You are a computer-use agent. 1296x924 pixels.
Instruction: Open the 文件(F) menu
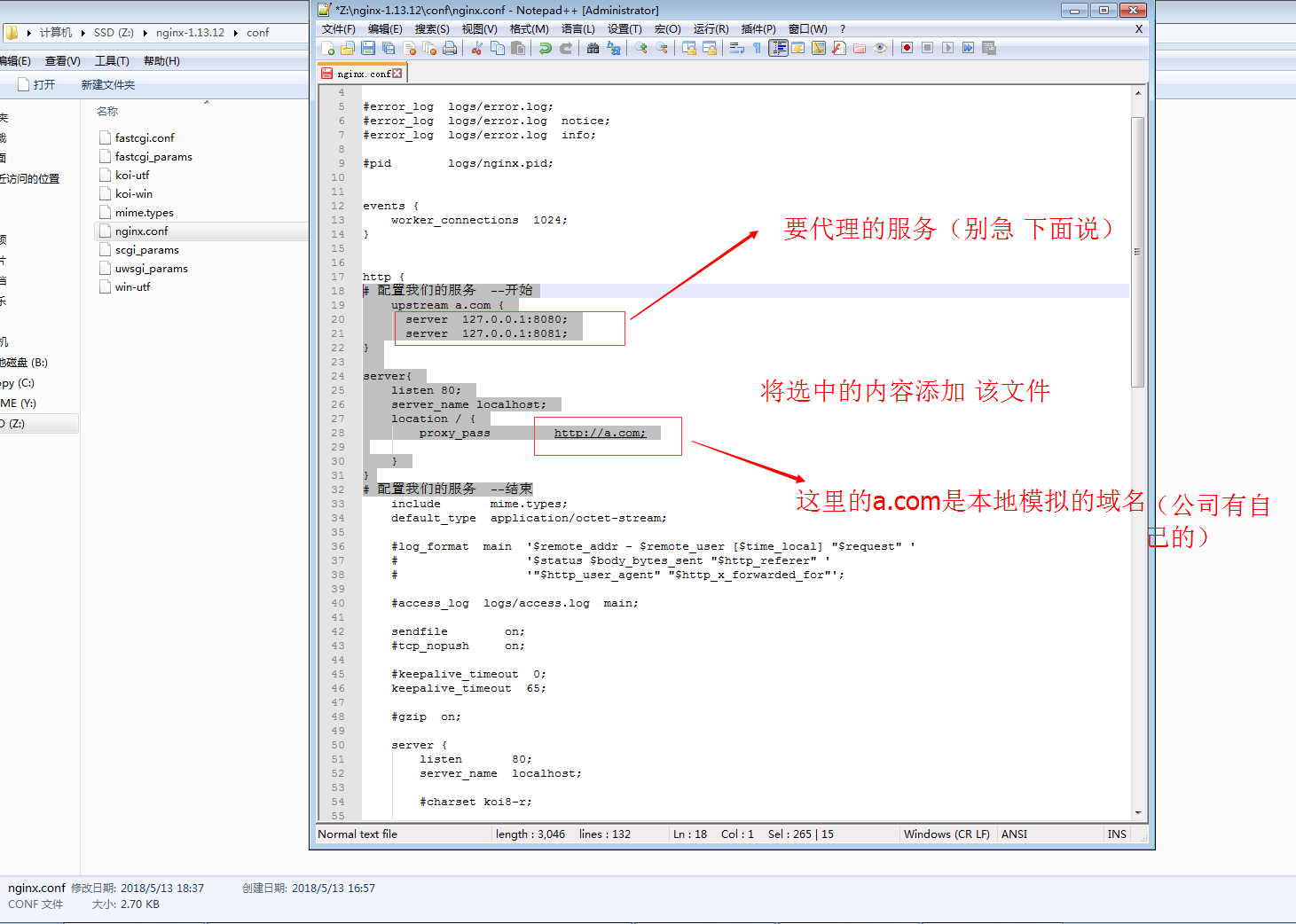pyautogui.click(x=339, y=29)
